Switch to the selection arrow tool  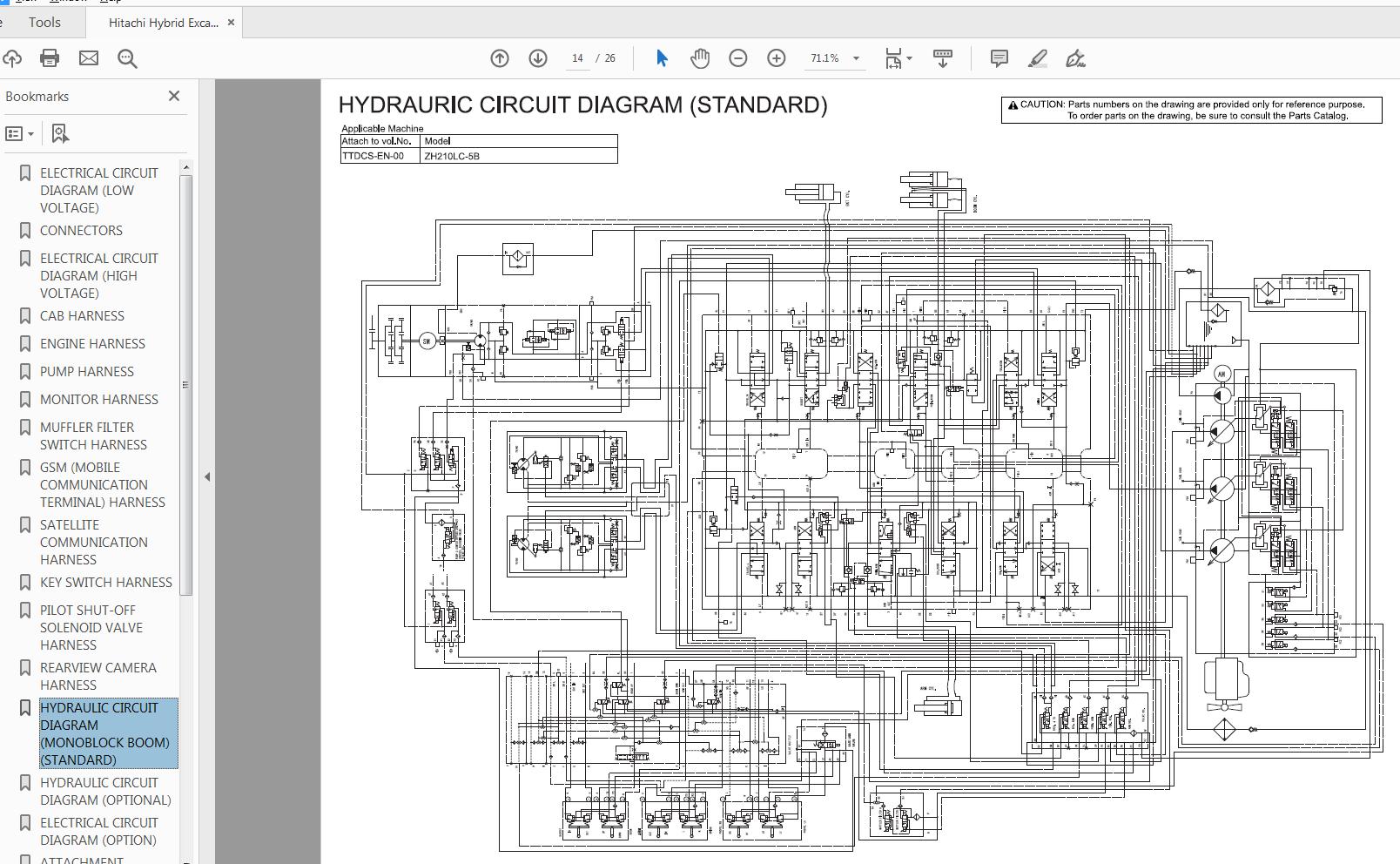662,58
